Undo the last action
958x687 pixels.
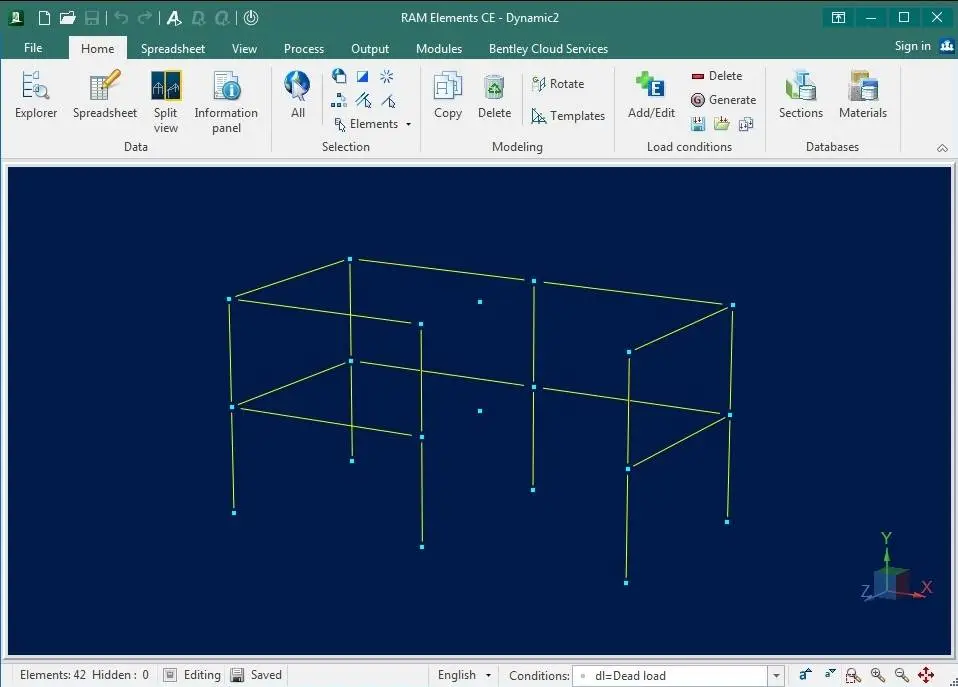[x=121, y=18]
